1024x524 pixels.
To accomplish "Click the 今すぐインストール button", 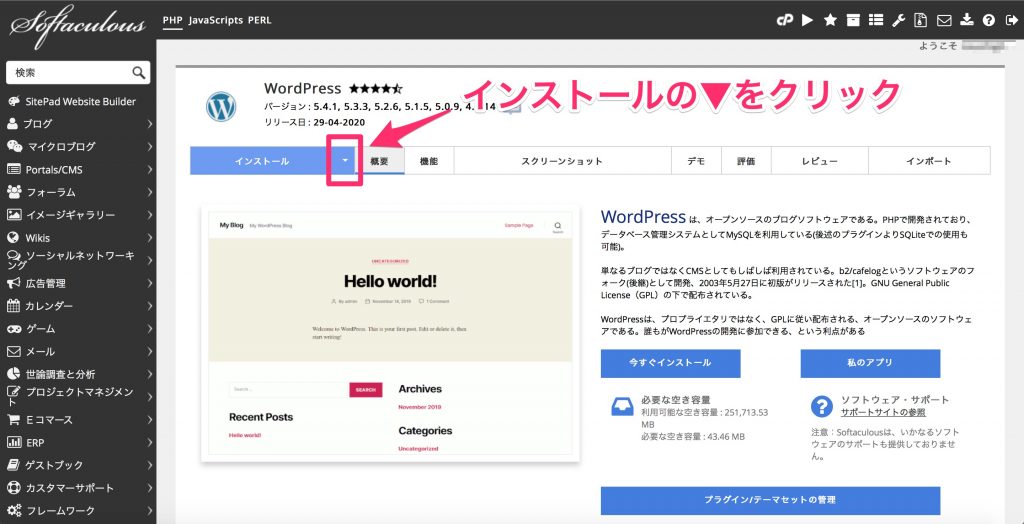I will 670,363.
